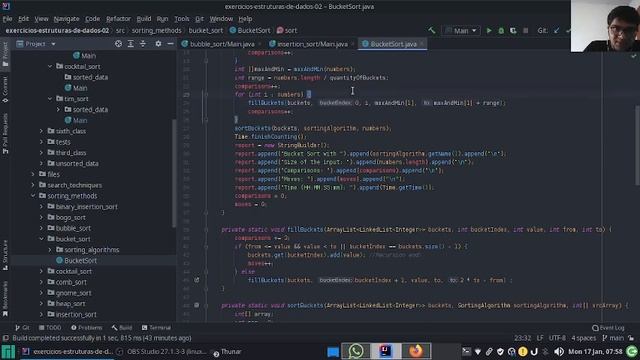Click the bucket_sort breadcrumb in the navigation bar

click(x=206, y=31)
